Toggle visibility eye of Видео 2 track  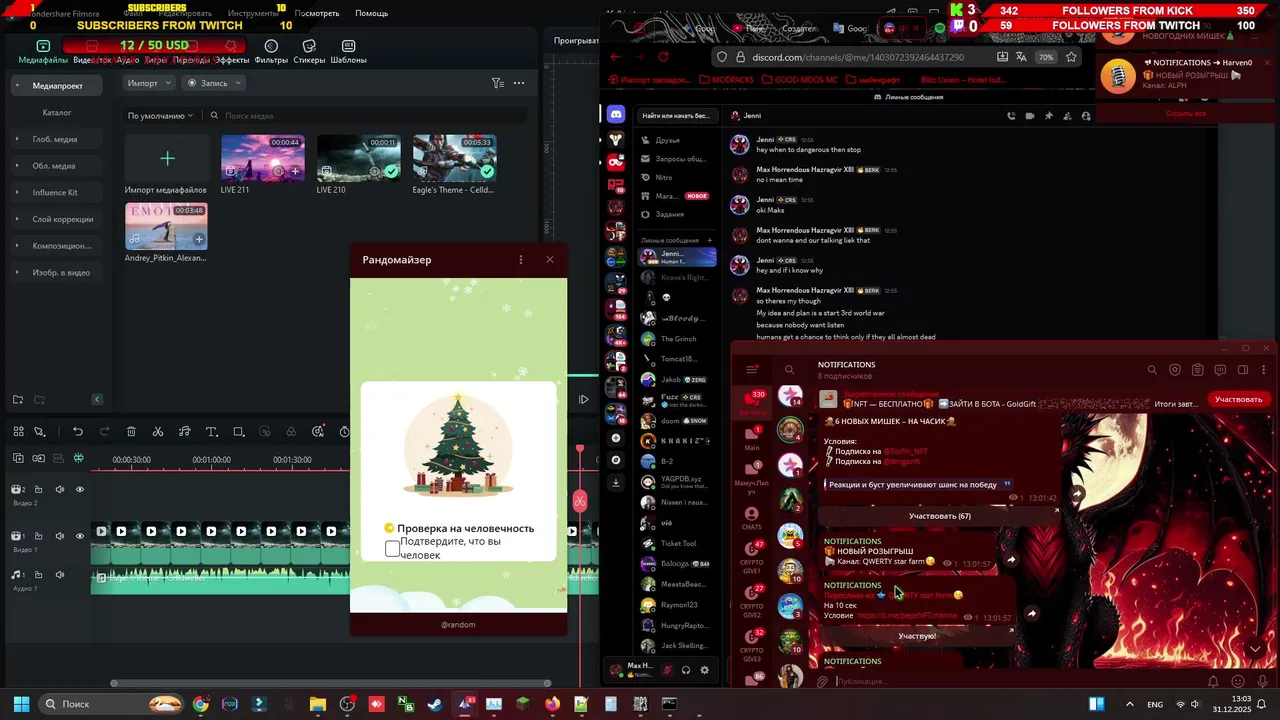pos(80,489)
